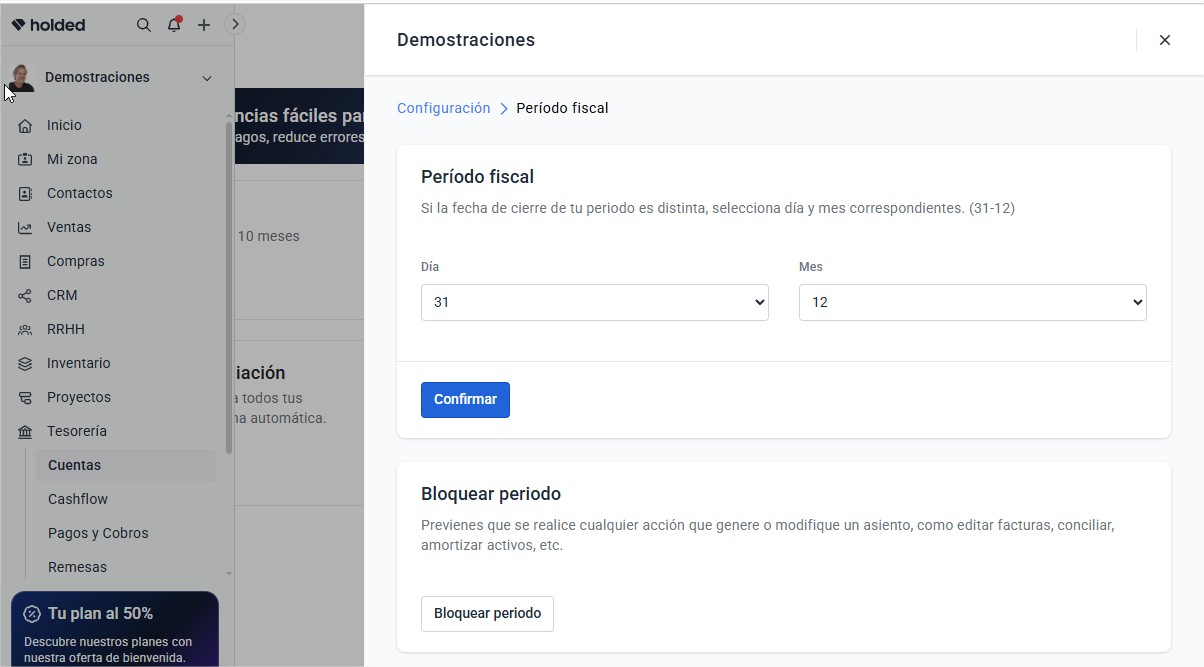1204x667 pixels.
Task: Open the Día dropdown showing 31
Action: coord(594,301)
